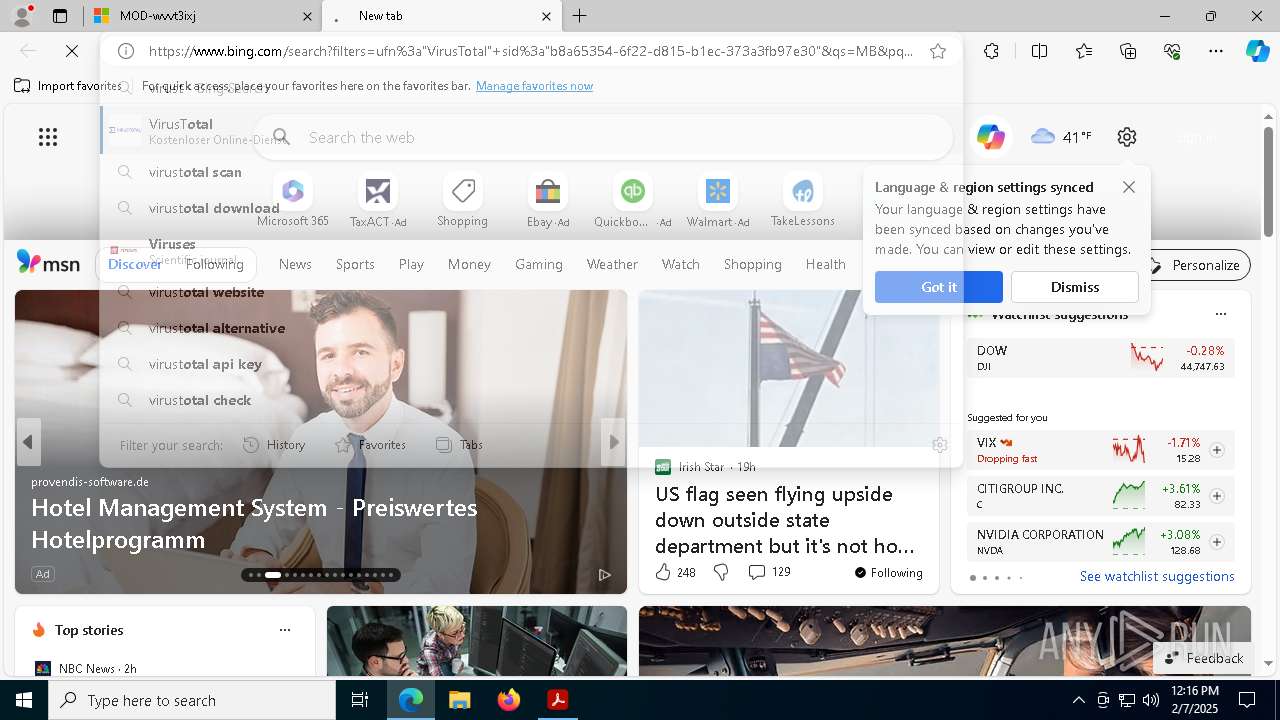Image resolution: width=1280 pixels, height=720 pixels.
Task: Open Hotel Management System ad headline
Action: point(254,523)
